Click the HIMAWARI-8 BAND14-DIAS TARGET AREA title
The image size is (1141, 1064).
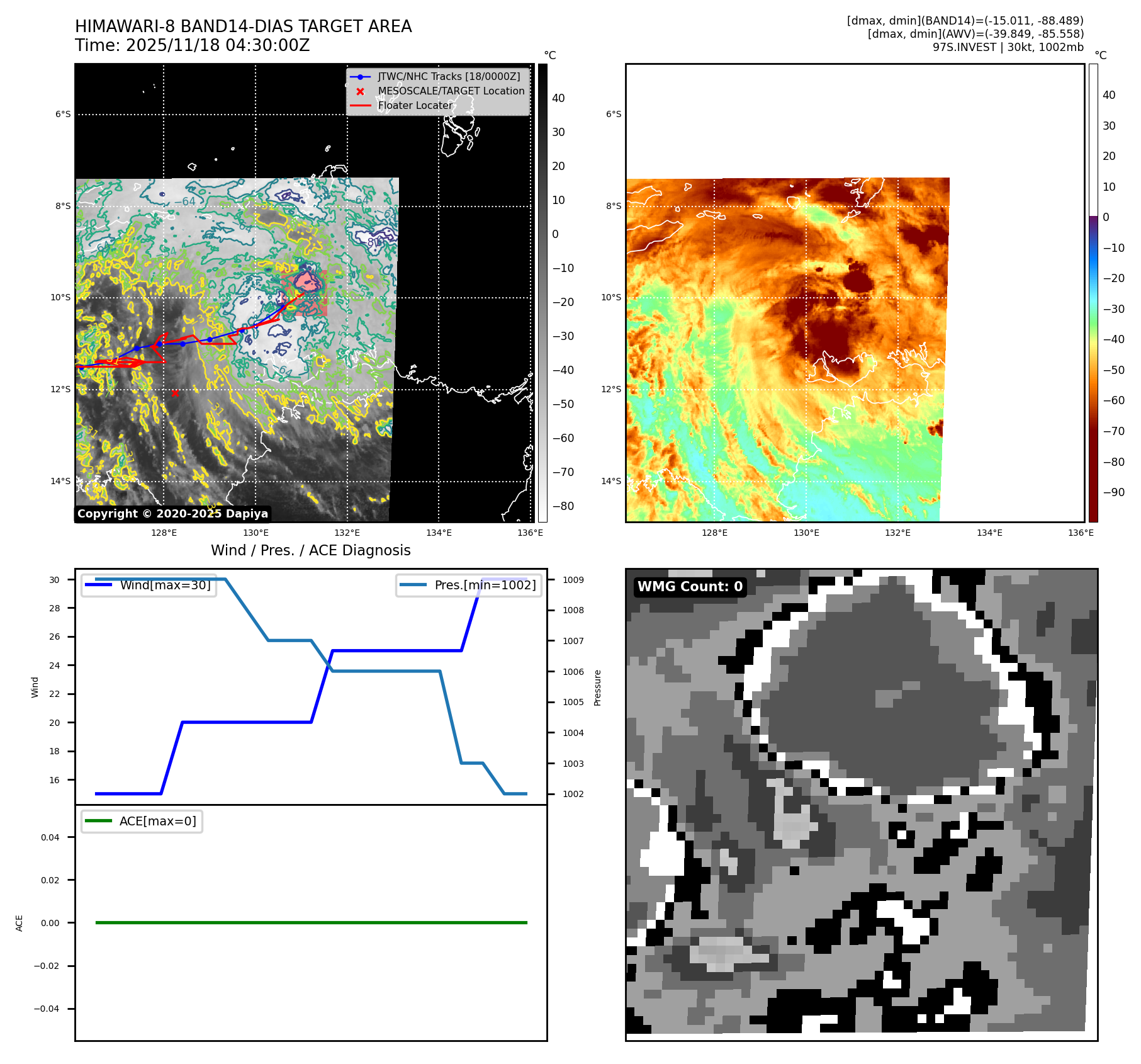click(243, 26)
